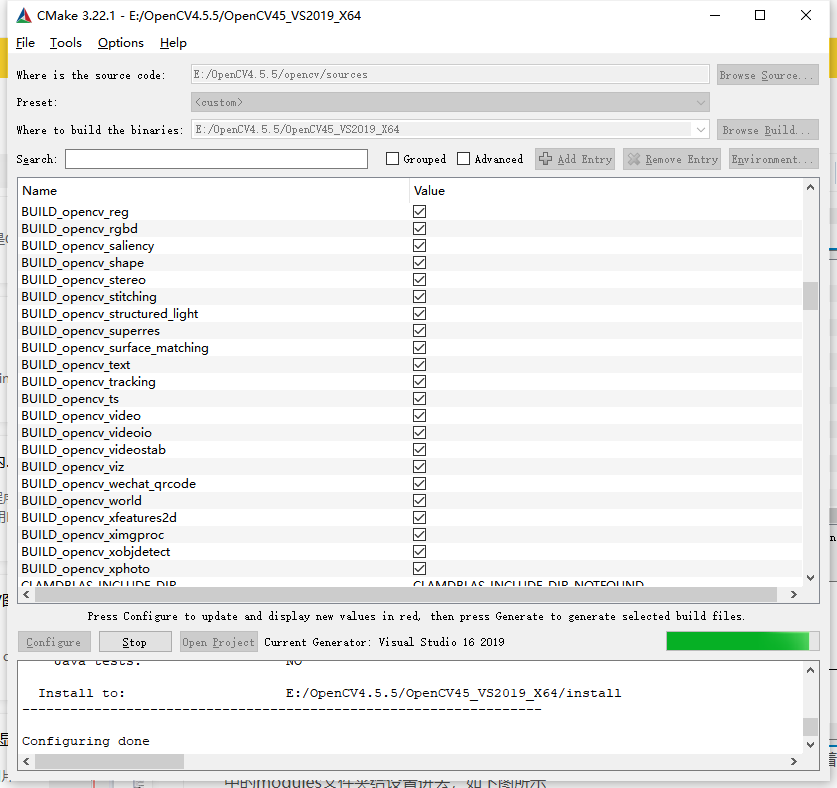Open the Options menu
The width and height of the screenshot is (837, 788).
(x=121, y=43)
